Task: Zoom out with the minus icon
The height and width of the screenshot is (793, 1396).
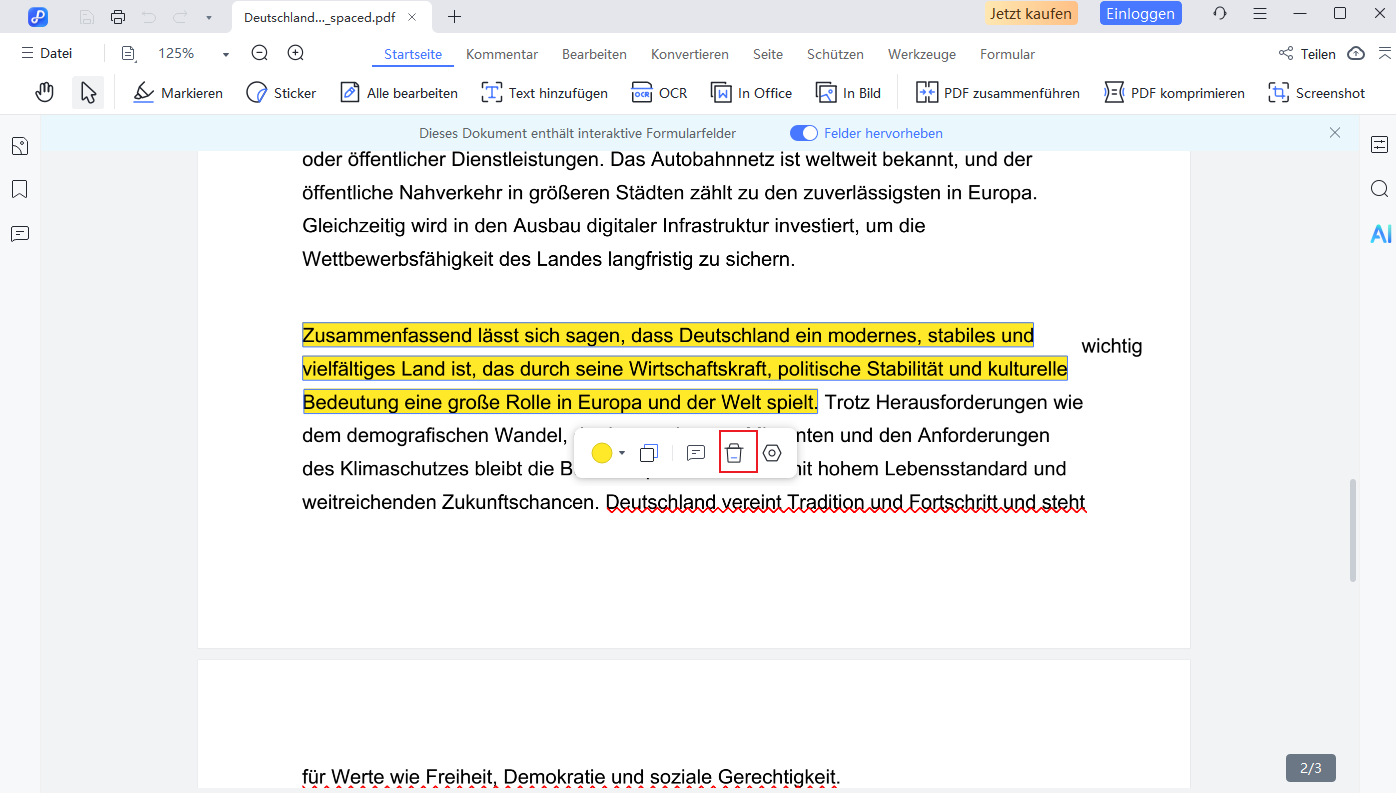Action: (260, 54)
